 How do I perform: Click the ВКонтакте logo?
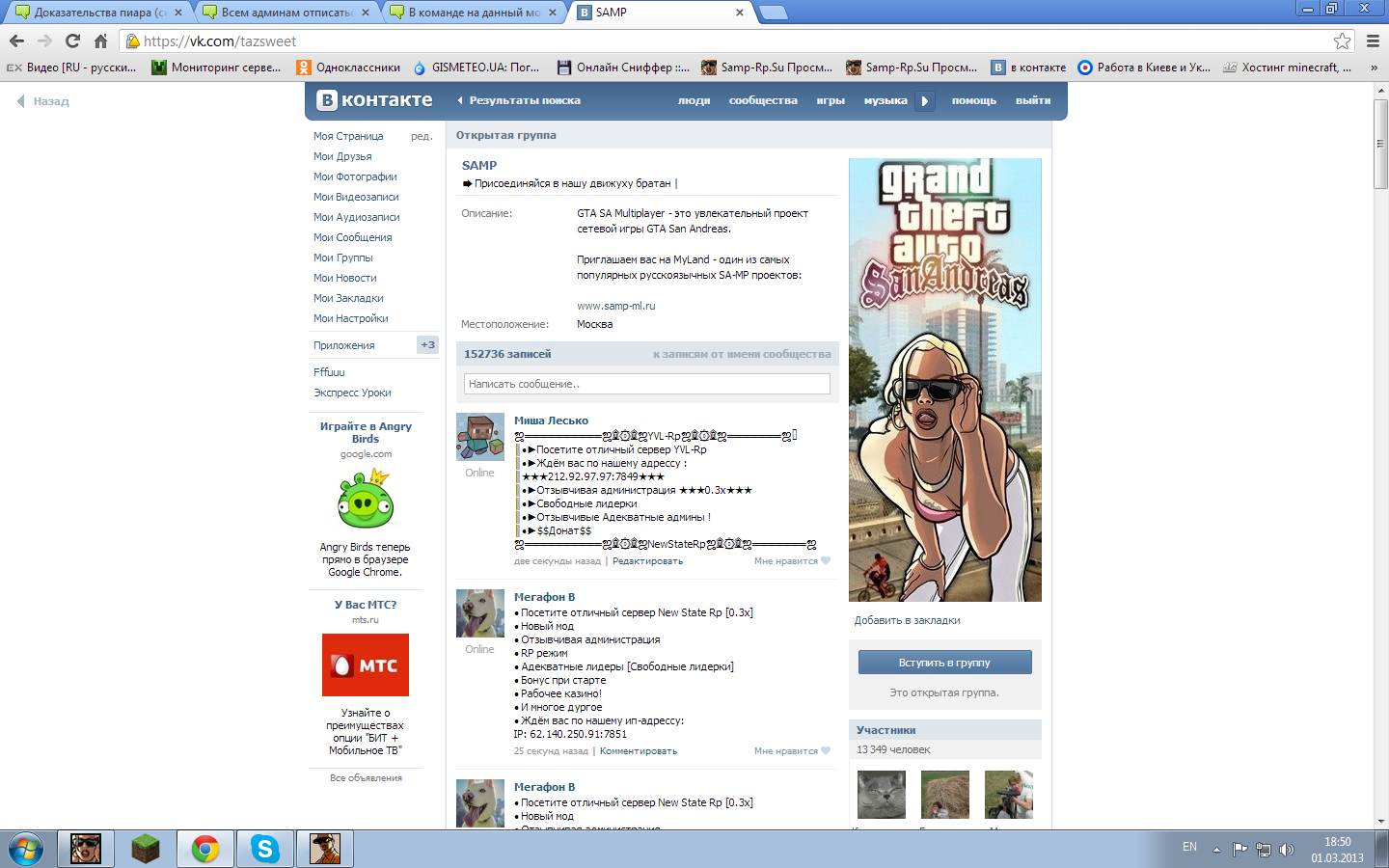(x=375, y=99)
